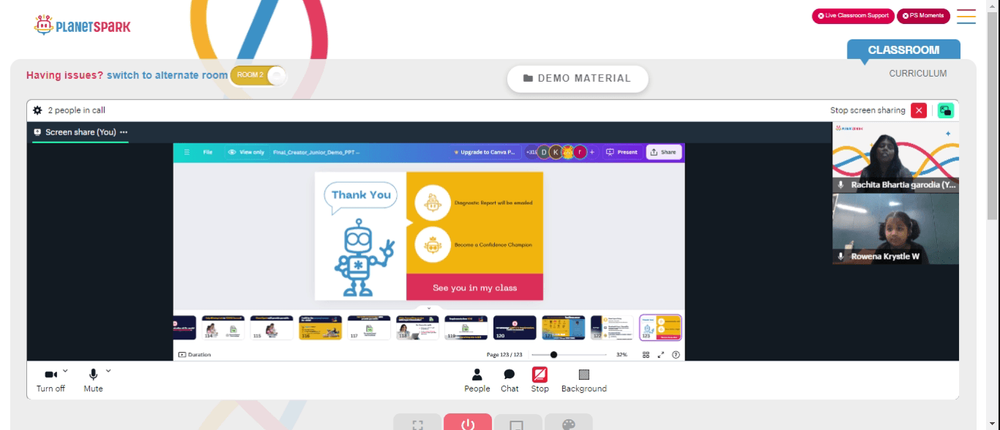Switch to CLASSROOM tab

pos(903,50)
